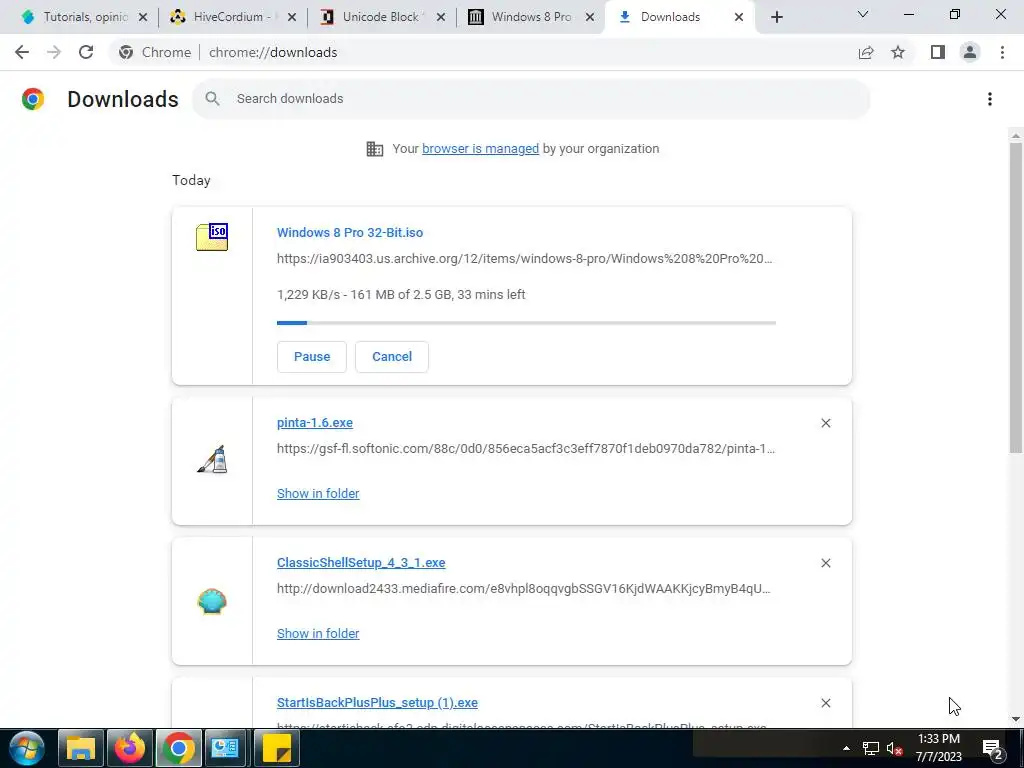1024x768 pixels.
Task: Bookmark this page with the star icon
Action: click(x=898, y=52)
